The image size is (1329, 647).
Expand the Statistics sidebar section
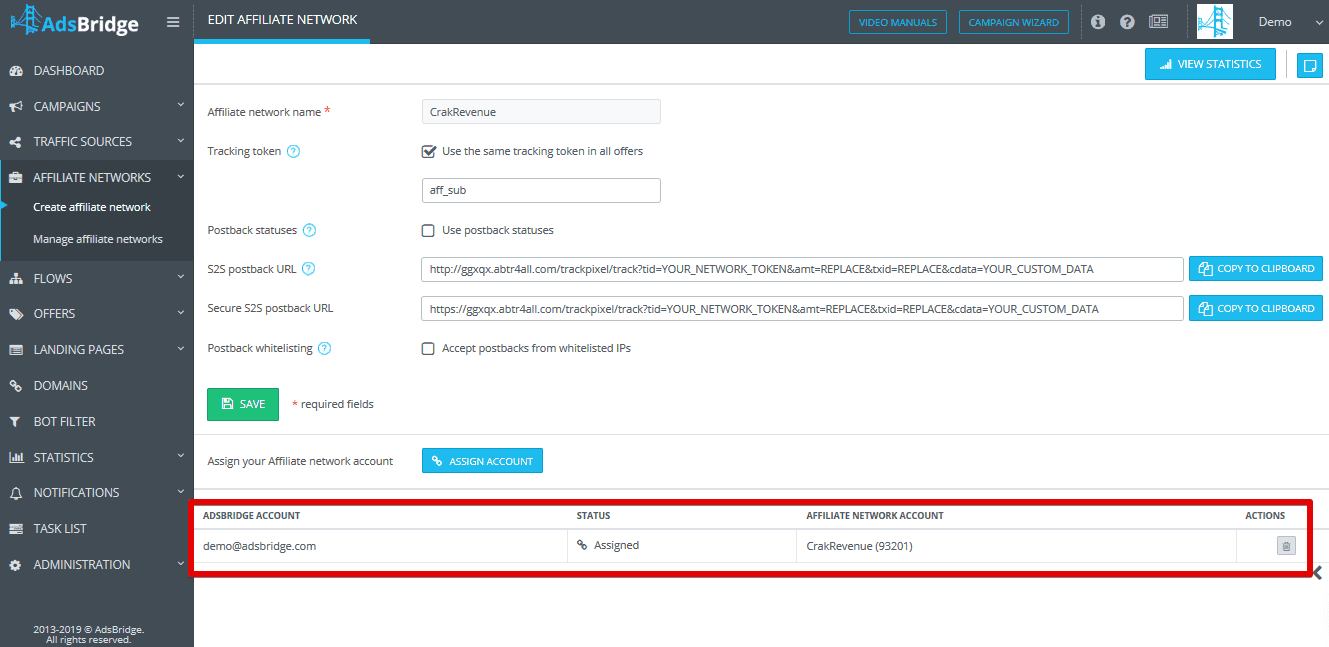click(x=96, y=457)
